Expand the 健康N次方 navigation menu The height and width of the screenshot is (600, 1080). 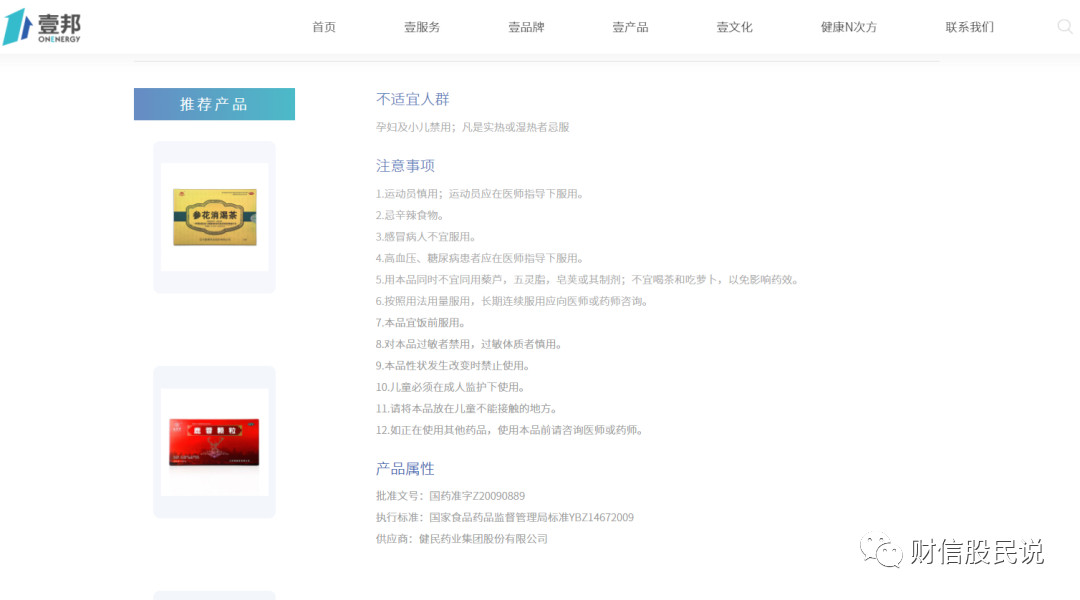pos(849,27)
